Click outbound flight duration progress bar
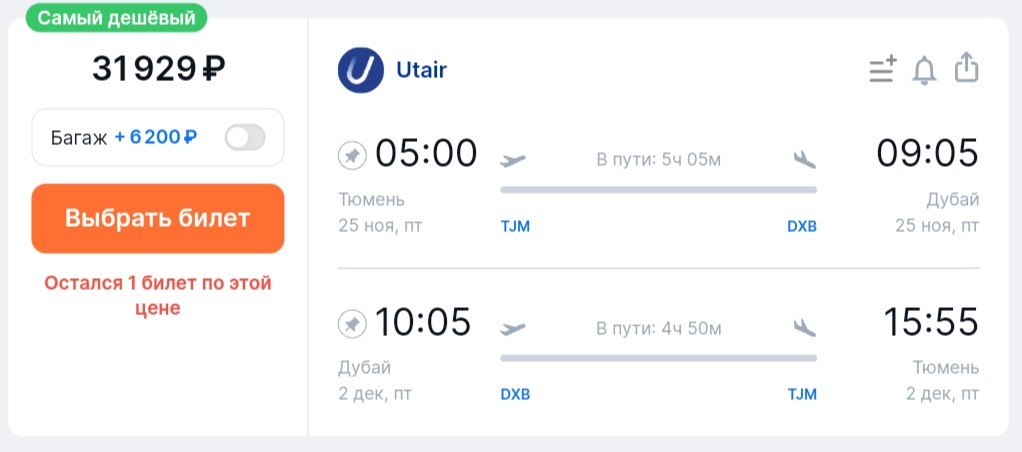This screenshot has height=452, width=1022. tap(658, 189)
